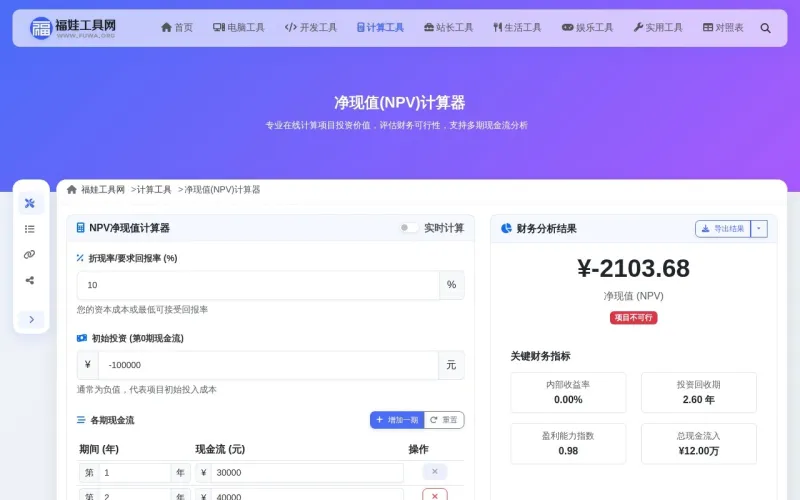Open the 娱乐工具 menu
Screen dimensions: 800x500
(x=587, y=28)
